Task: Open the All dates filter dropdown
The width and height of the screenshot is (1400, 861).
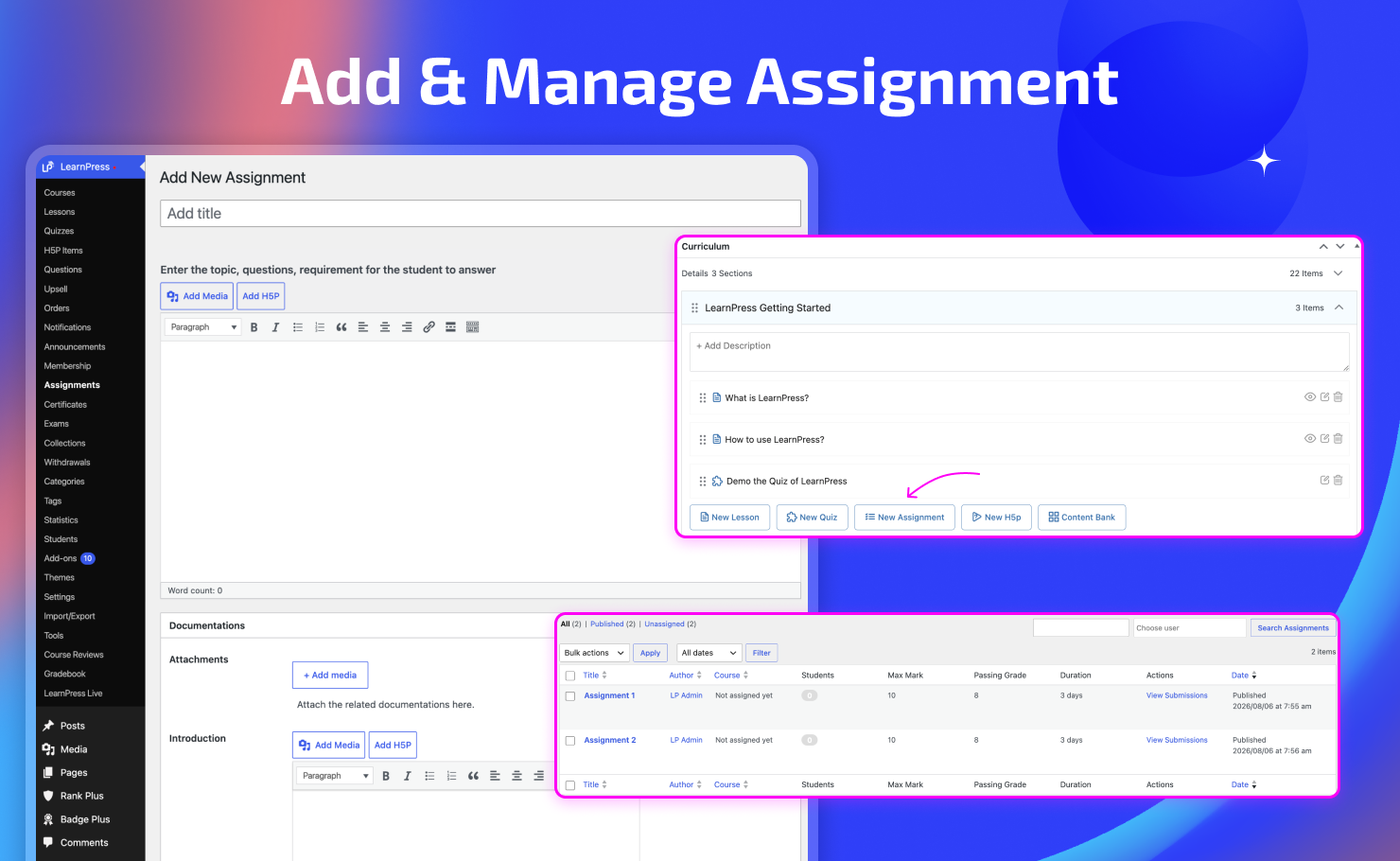Action: tap(709, 653)
